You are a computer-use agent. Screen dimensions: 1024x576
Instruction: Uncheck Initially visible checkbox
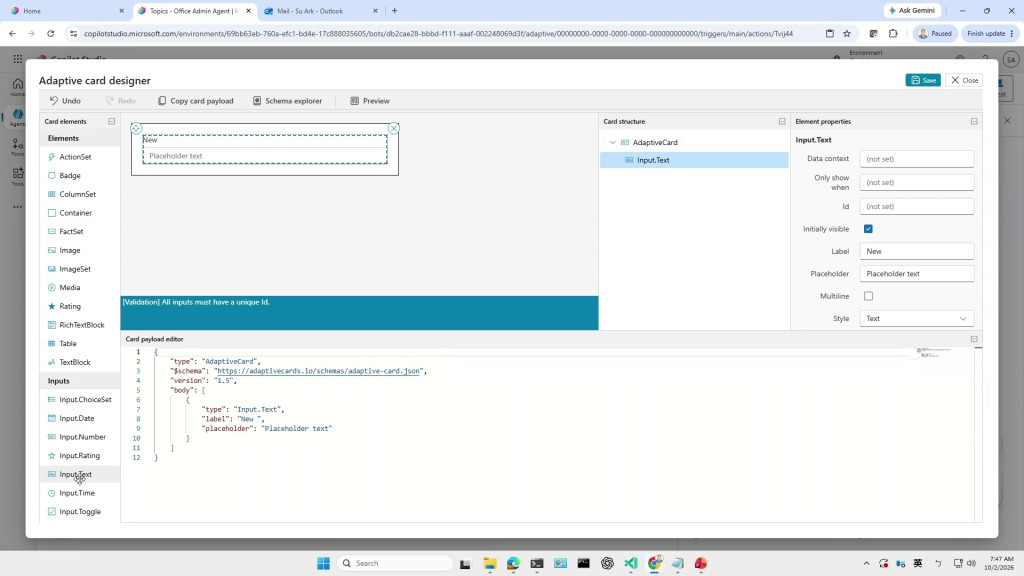(868, 229)
